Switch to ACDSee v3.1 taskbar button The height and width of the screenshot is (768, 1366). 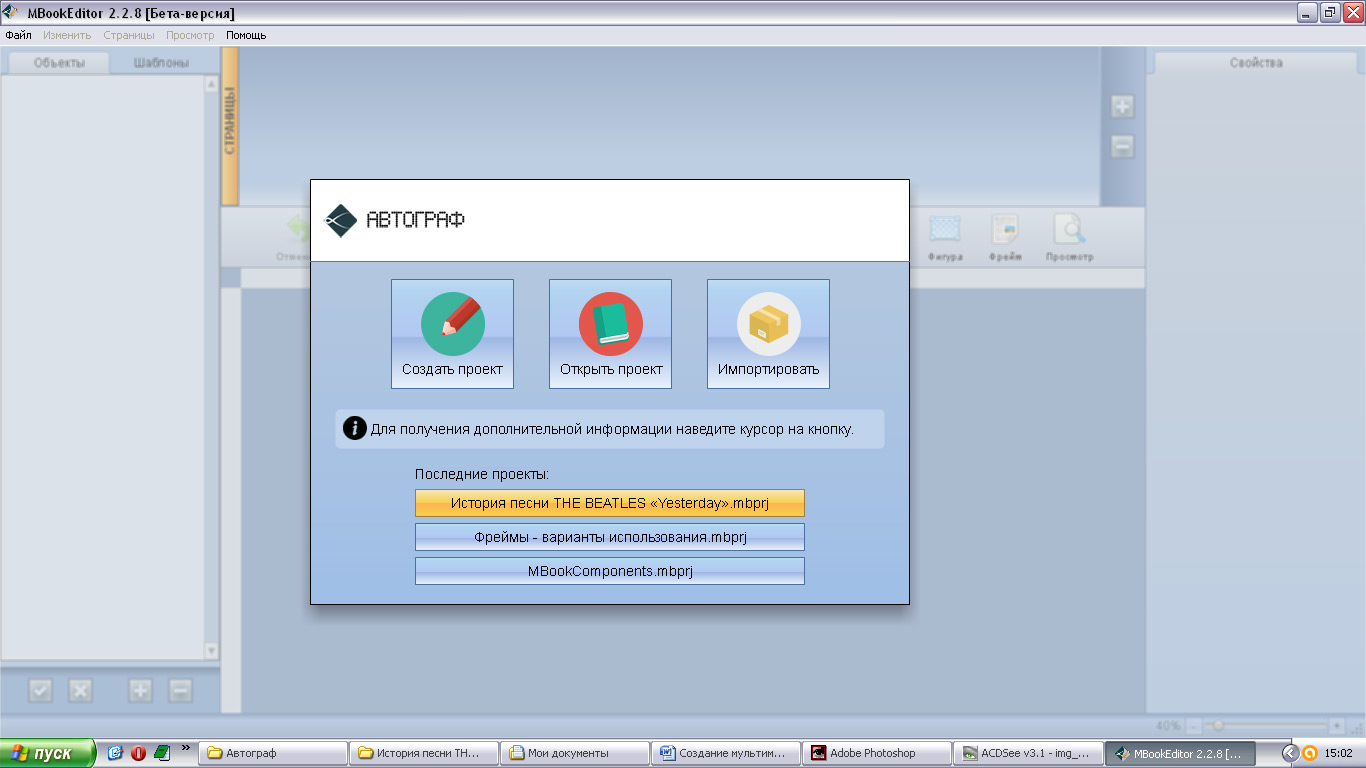[1029, 753]
